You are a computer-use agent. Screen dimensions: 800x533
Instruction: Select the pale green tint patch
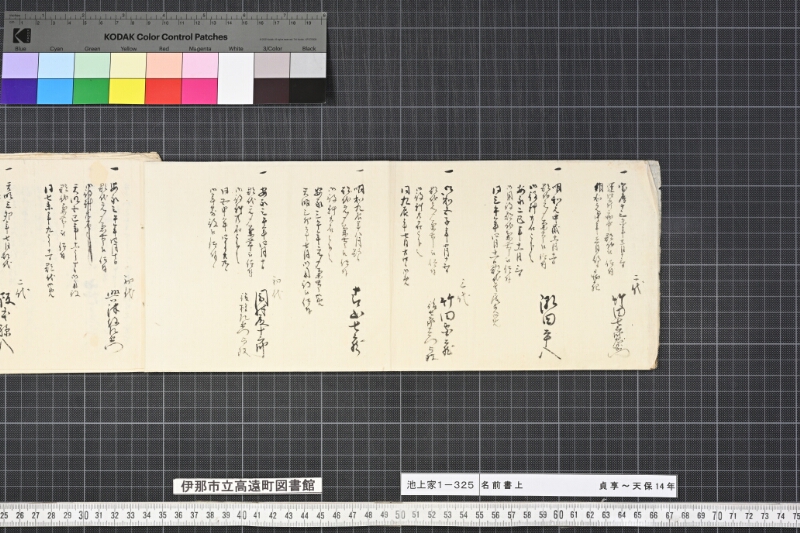coord(92,65)
